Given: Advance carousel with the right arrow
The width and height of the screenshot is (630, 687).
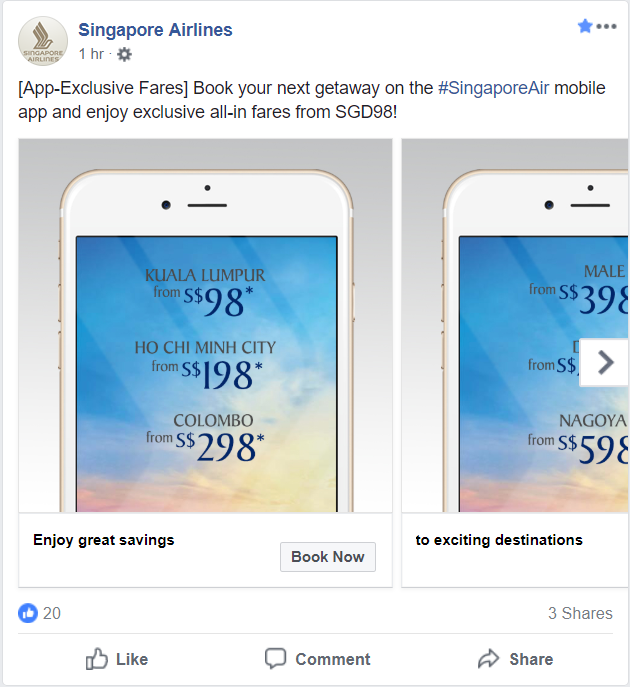Looking at the screenshot, I should [605, 362].
